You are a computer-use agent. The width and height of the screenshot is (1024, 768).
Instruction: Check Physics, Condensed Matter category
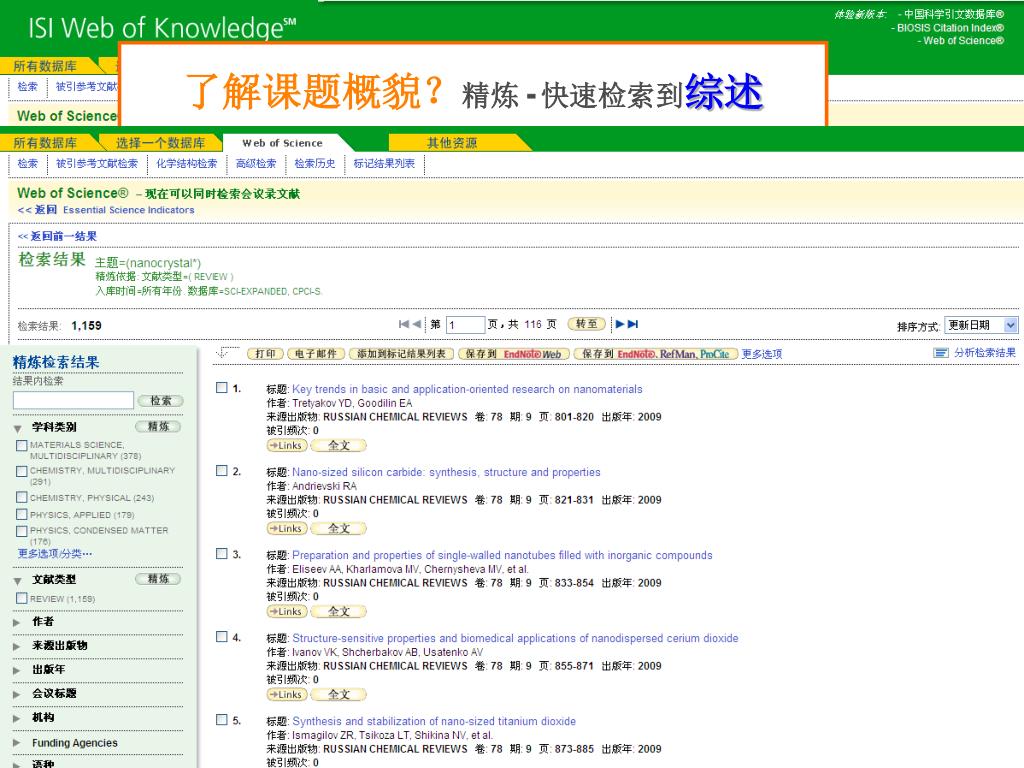point(22,531)
